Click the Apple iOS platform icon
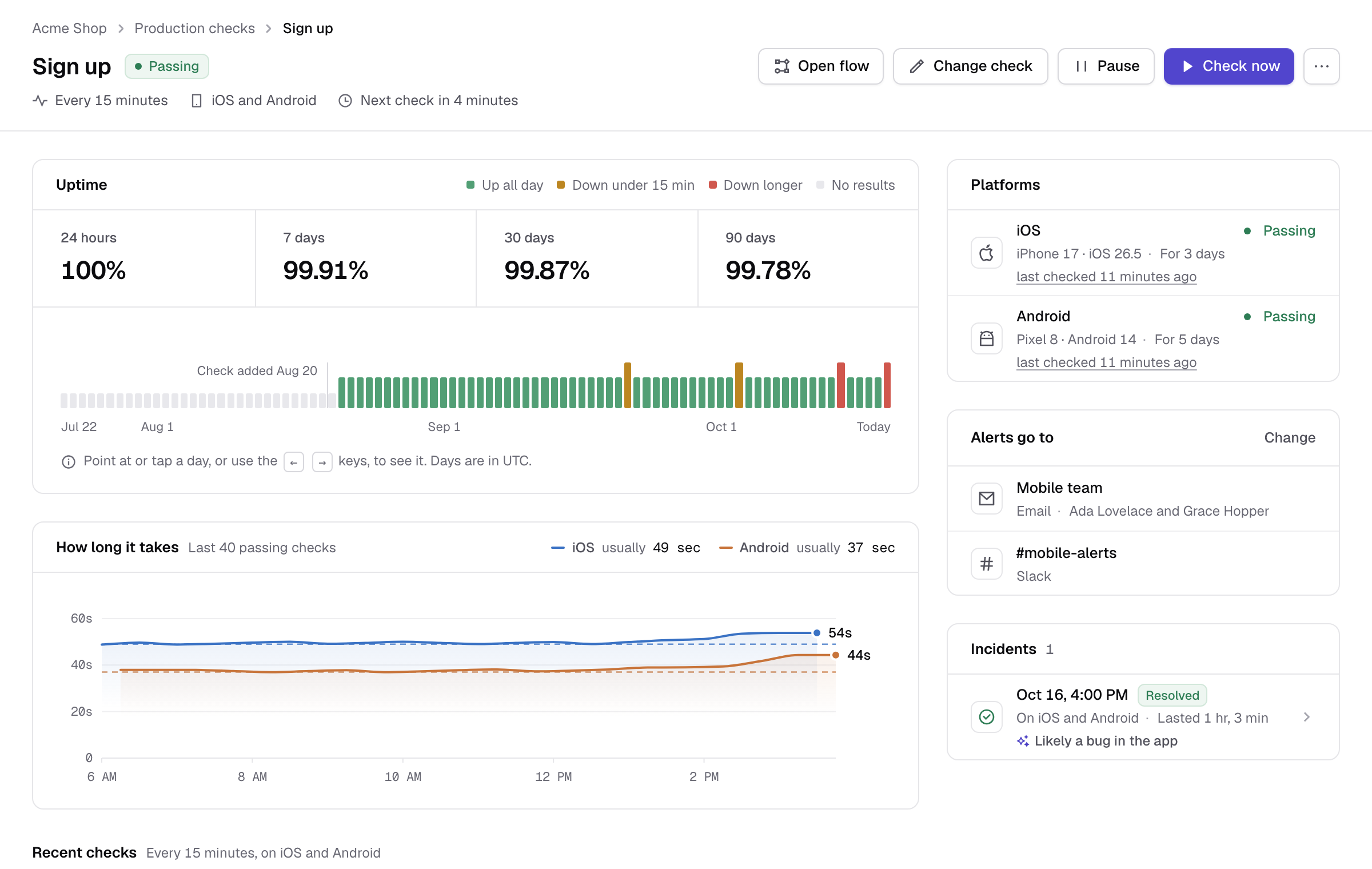 [987, 253]
